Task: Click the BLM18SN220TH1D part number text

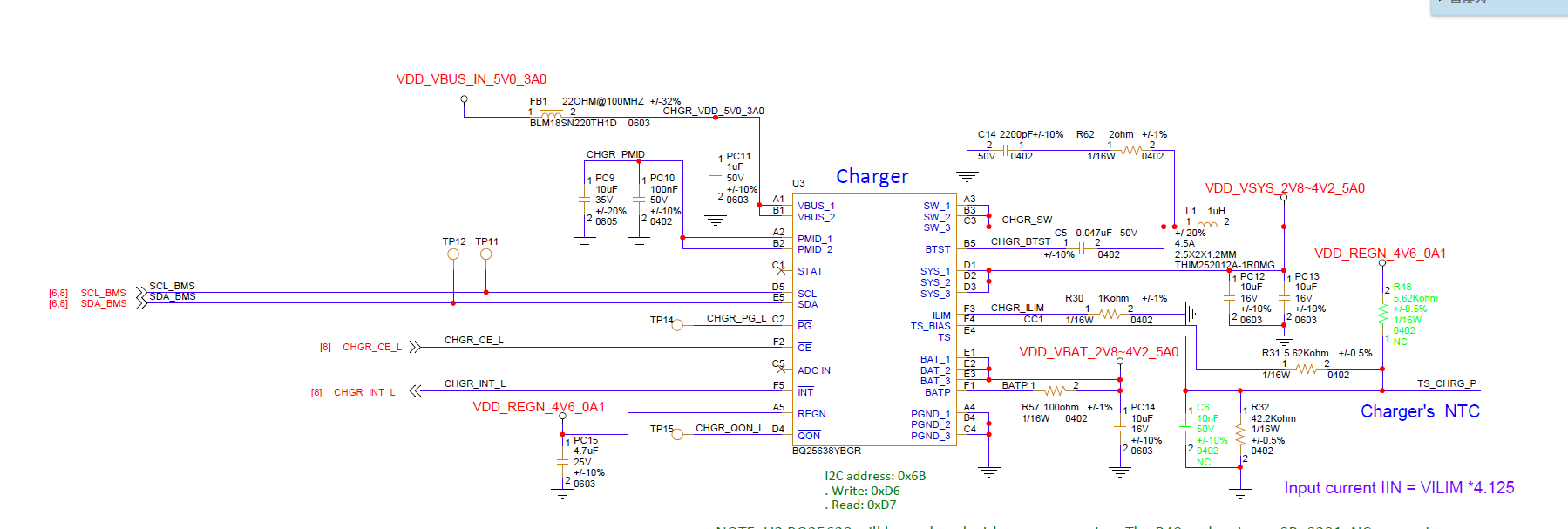Action: tap(573, 123)
